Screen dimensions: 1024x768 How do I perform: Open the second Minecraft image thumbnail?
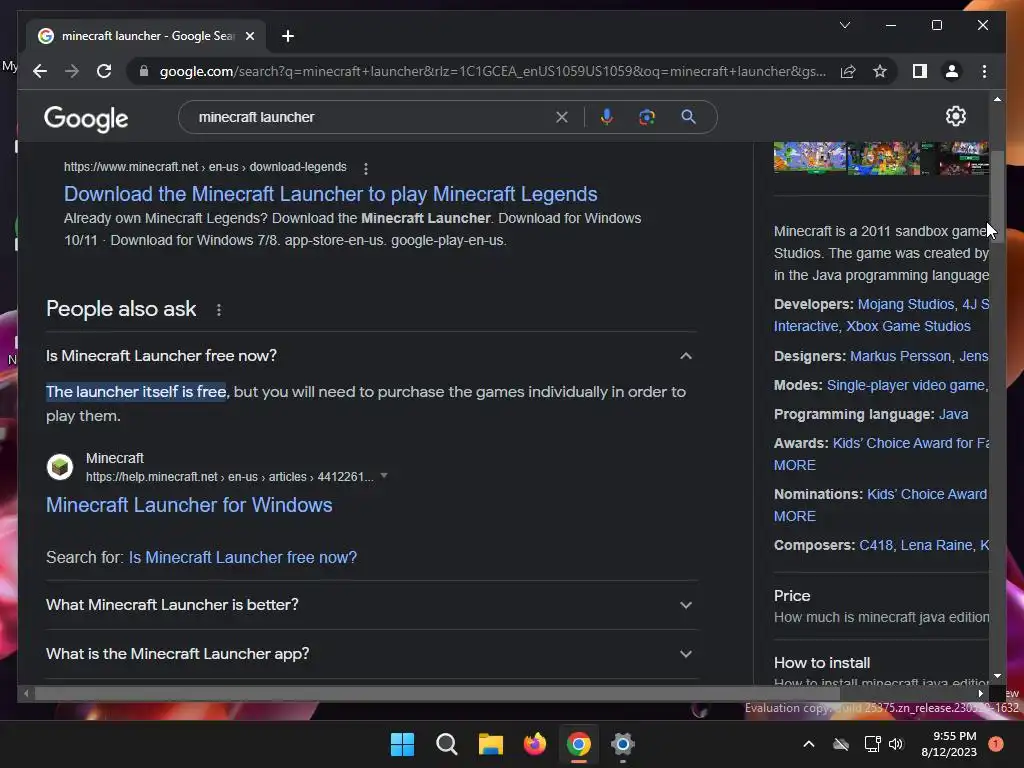884,157
